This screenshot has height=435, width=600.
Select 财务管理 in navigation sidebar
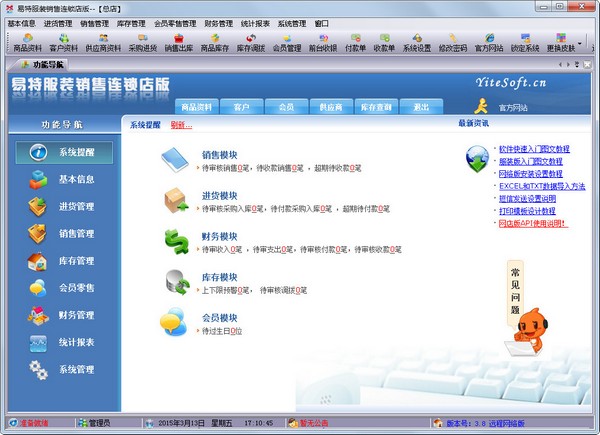[x=62, y=315]
